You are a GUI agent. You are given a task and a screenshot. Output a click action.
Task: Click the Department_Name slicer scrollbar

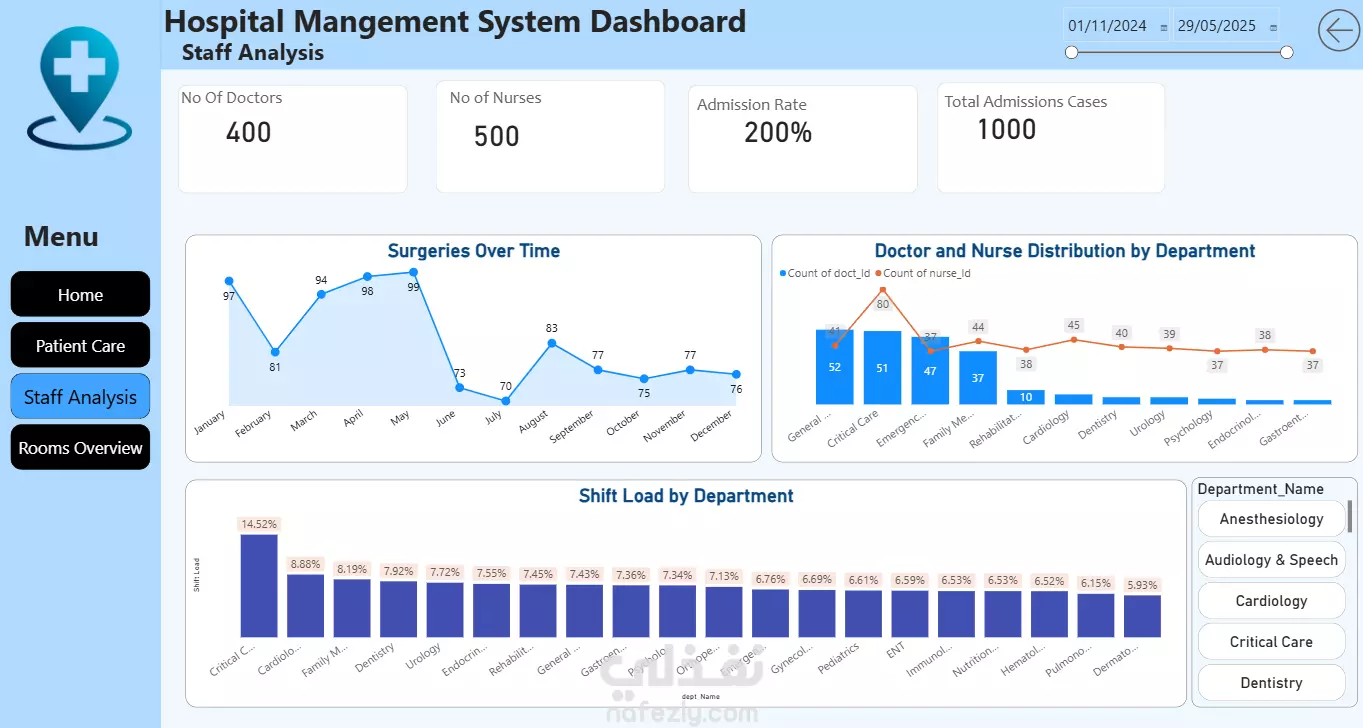tap(1350, 516)
